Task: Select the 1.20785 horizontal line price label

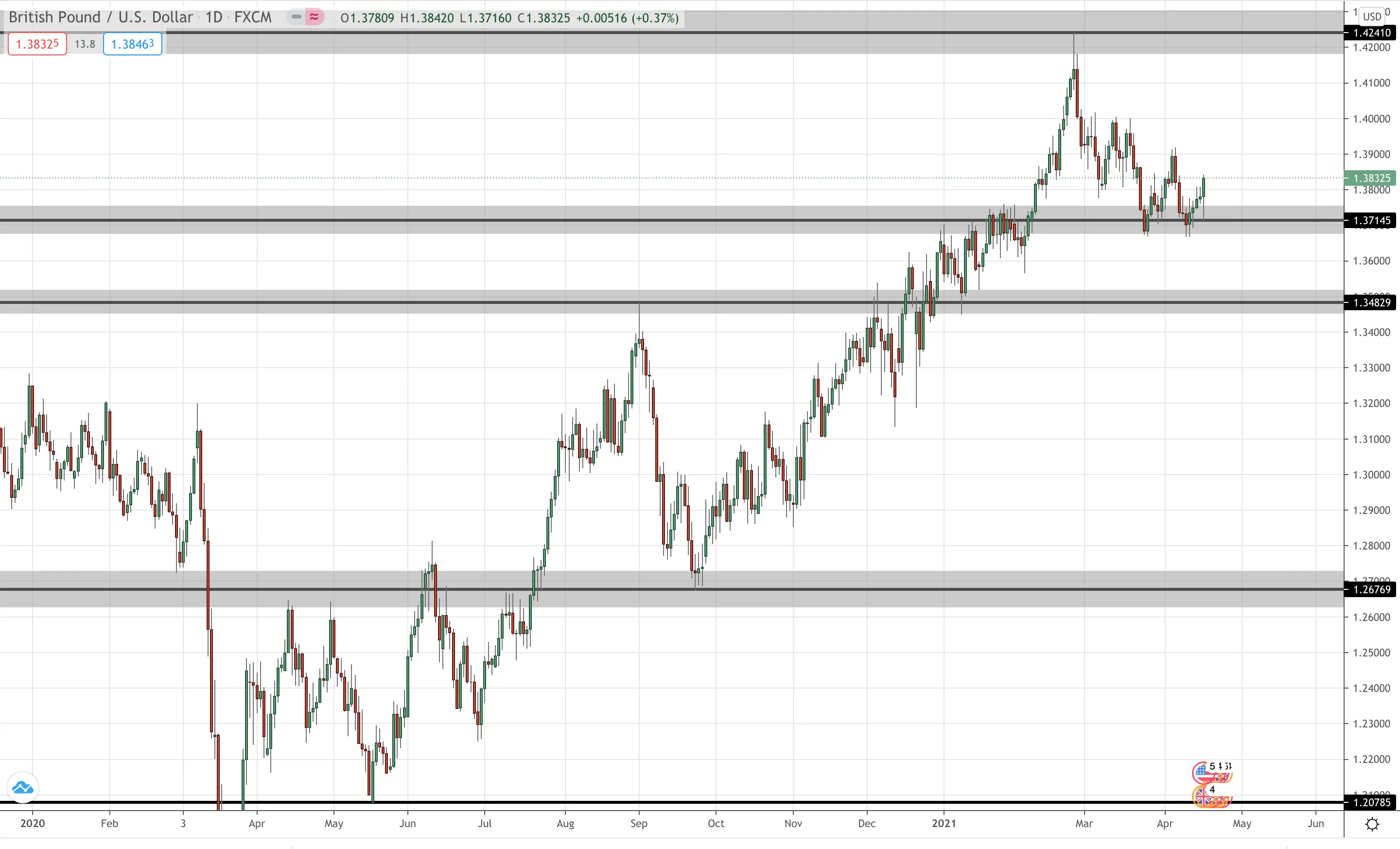Action: point(1369,802)
